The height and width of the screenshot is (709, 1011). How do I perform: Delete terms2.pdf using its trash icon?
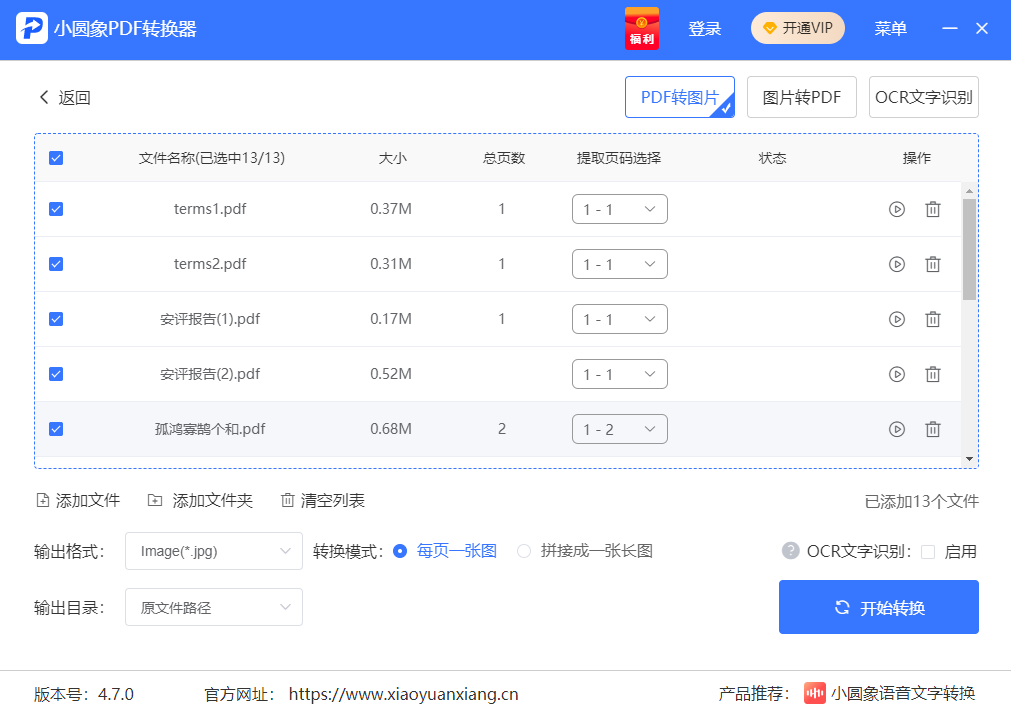pos(933,264)
